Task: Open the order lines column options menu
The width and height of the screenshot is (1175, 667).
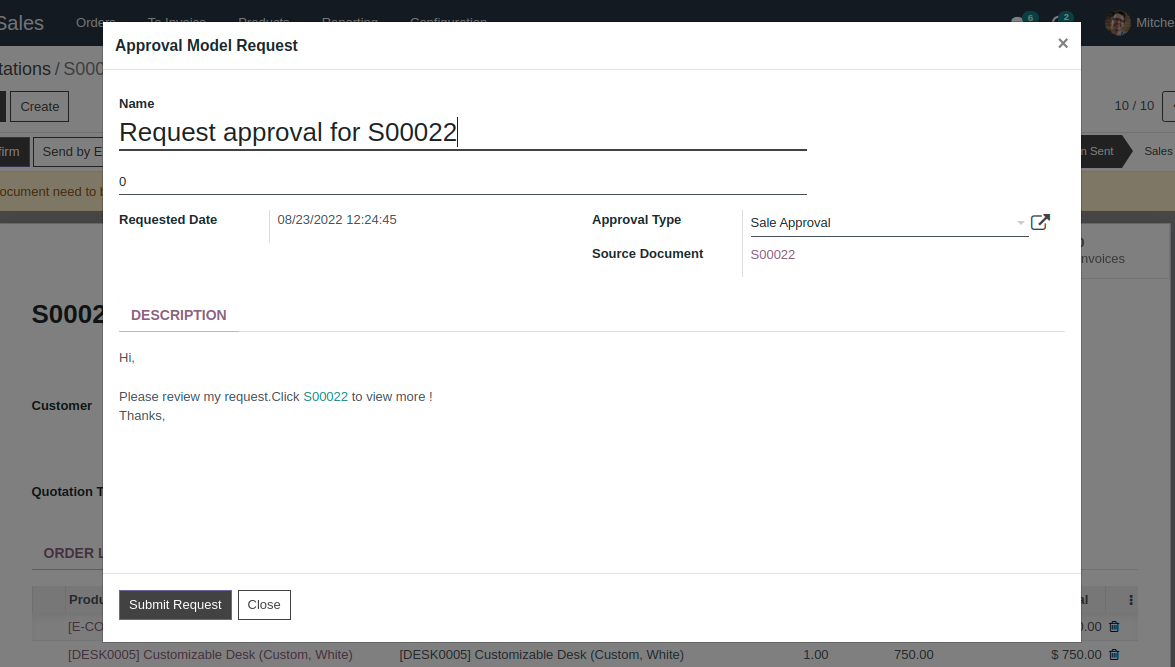Action: pos(1131,600)
